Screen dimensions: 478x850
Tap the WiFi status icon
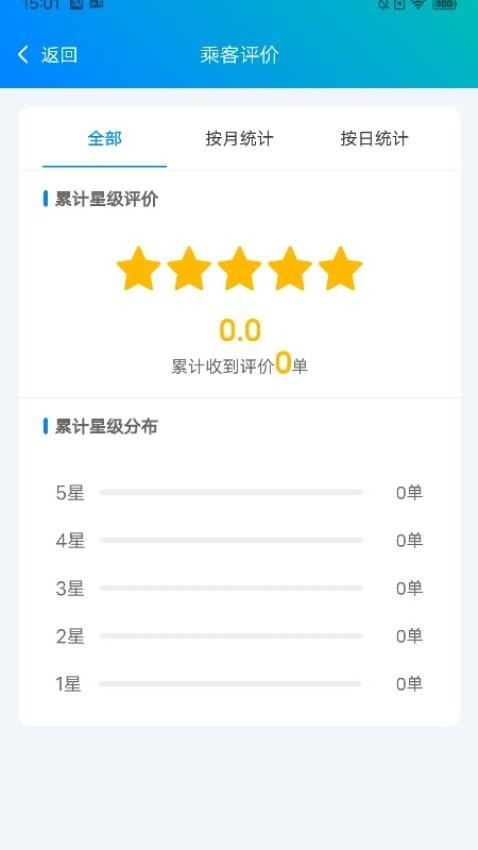pos(418,4)
